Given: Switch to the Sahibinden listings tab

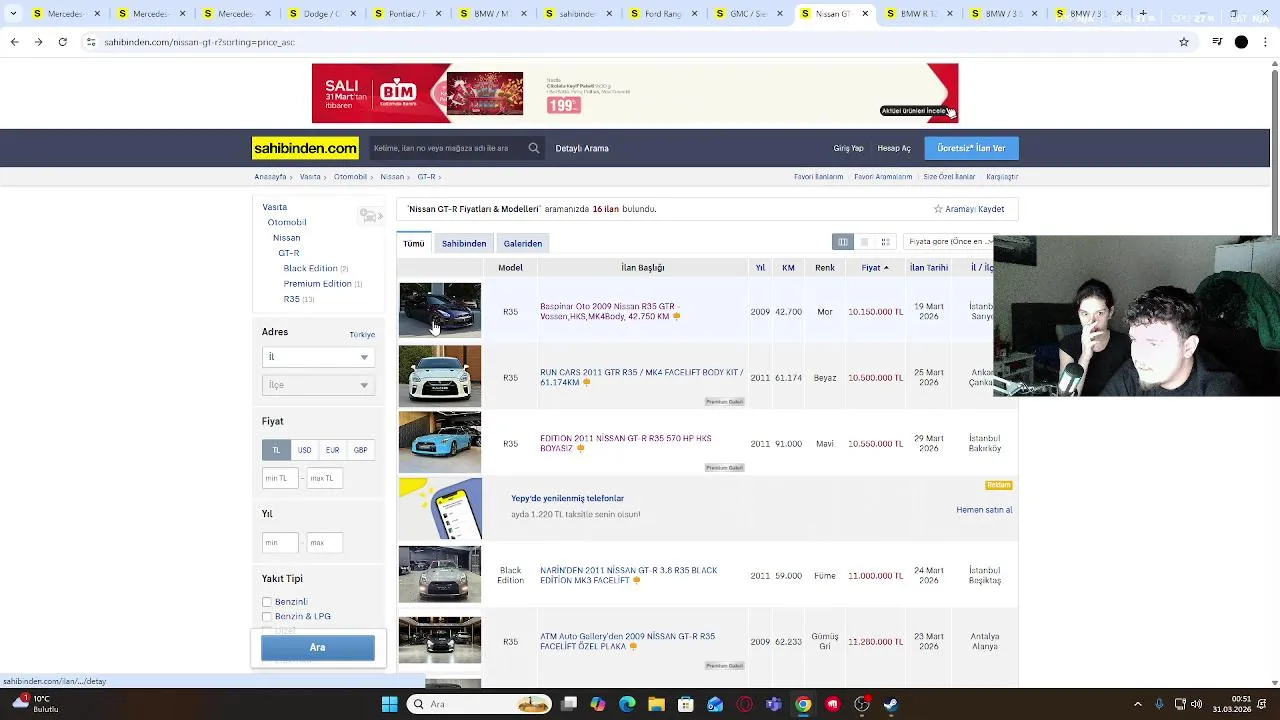Looking at the screenshot, I should 464,243.
